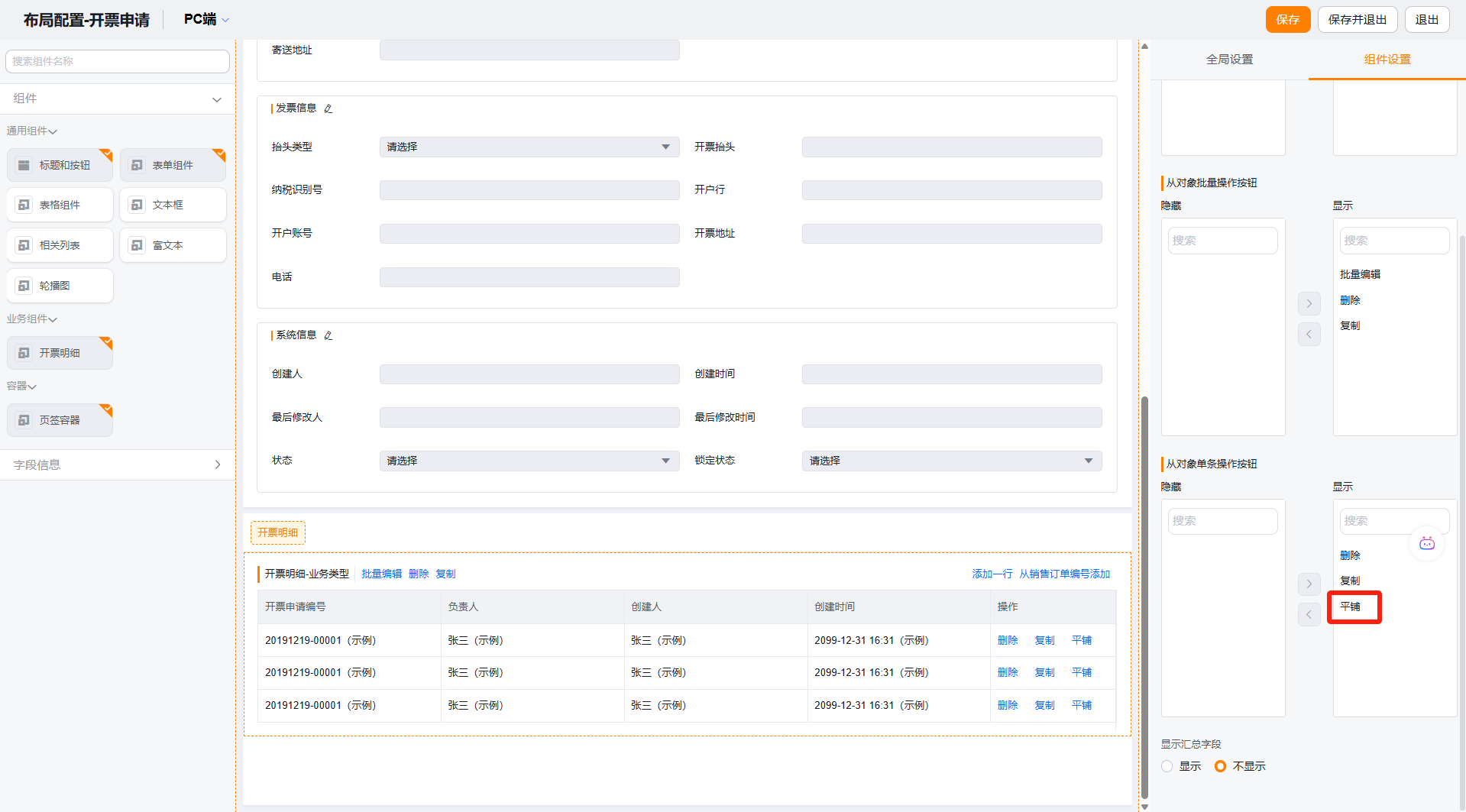Select 显示 radio for 显示汇总字段
The width and height of the screenshot is (1466, 812).
(1167, 766)
